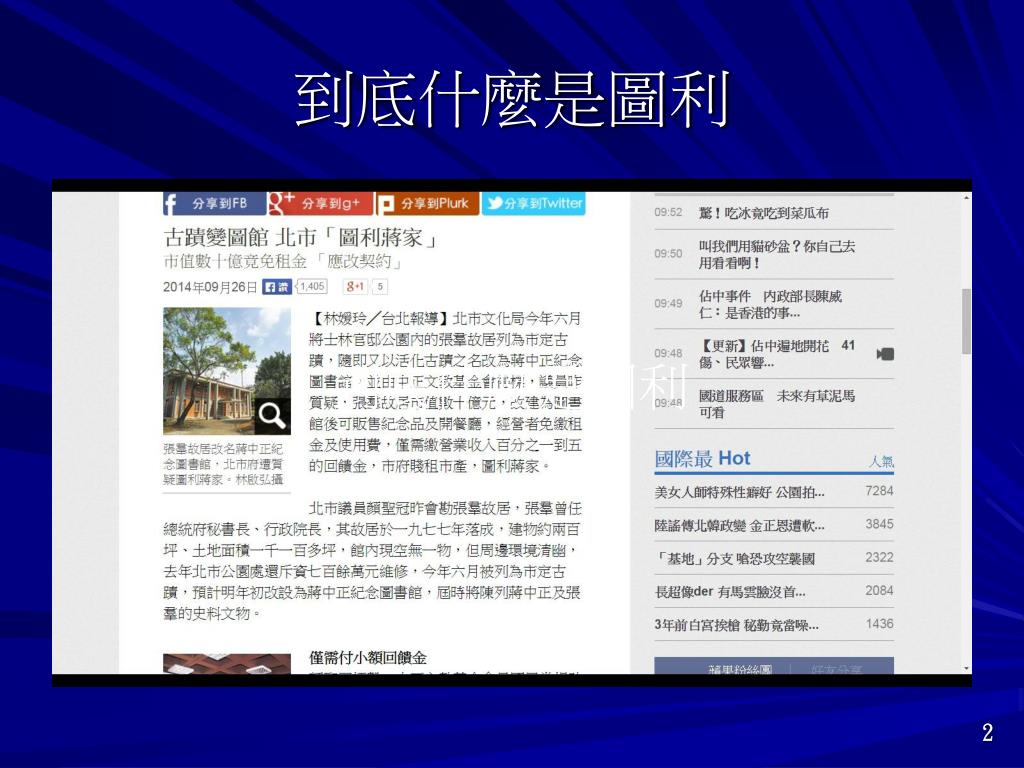Open hot story 美女人師特殊性癖好 公園拍...
1024x768 pixels.
(x=739, y=492)
